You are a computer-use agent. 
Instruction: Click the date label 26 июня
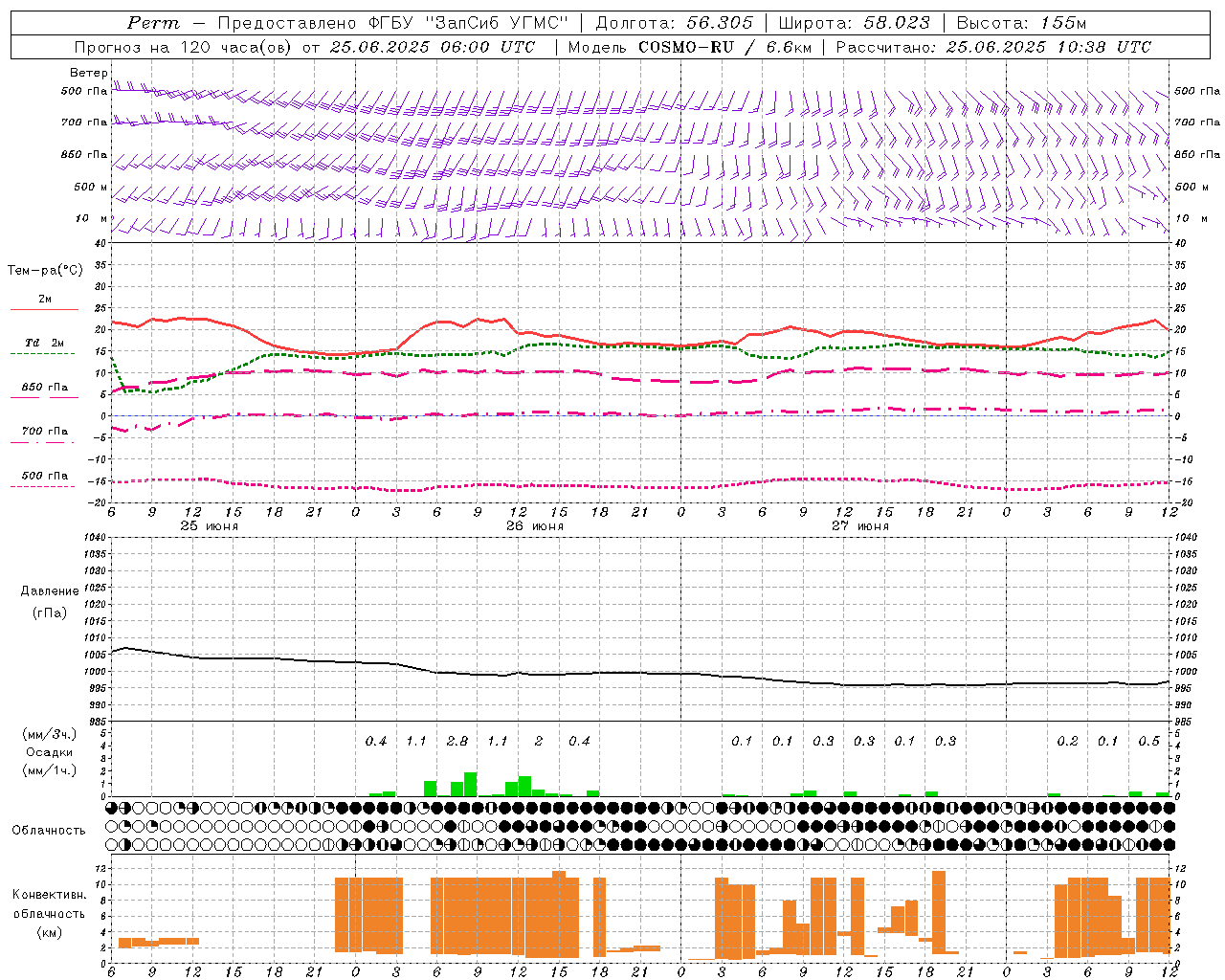click(535, 526)
